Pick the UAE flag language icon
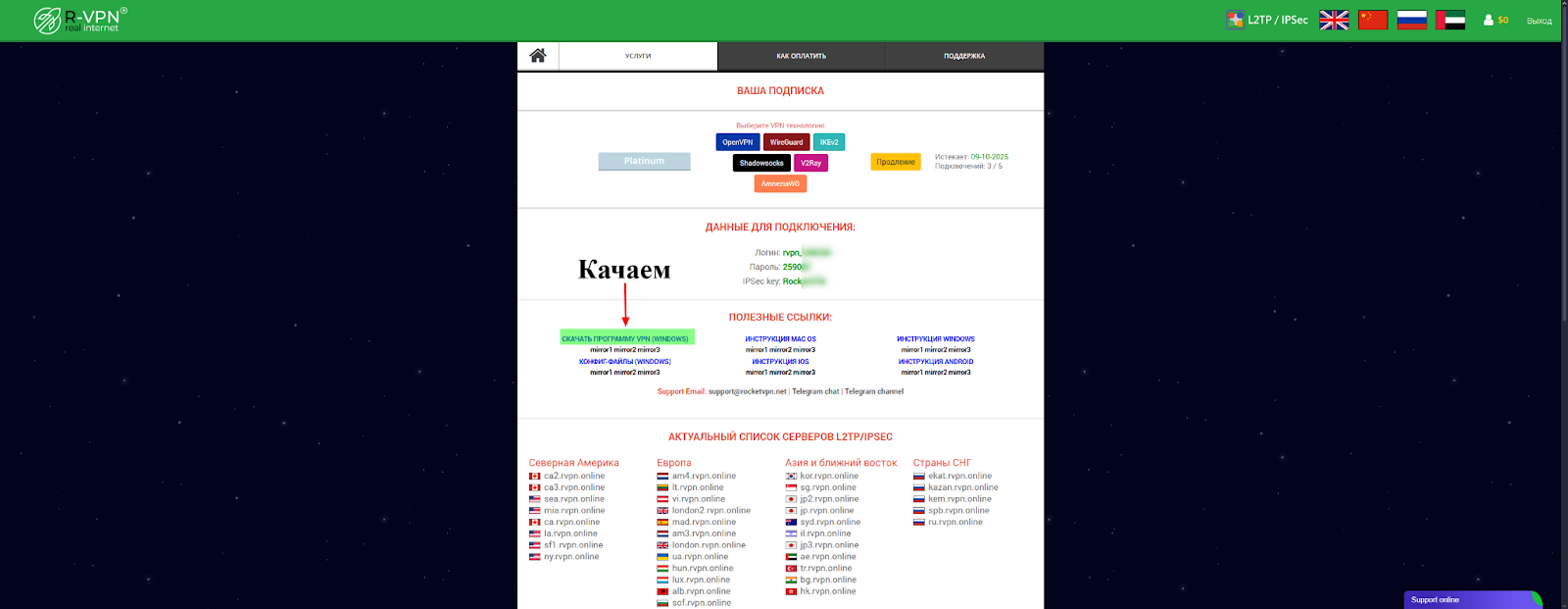The height and width of the screenshot is (609, 1568). click(1450, 20)
